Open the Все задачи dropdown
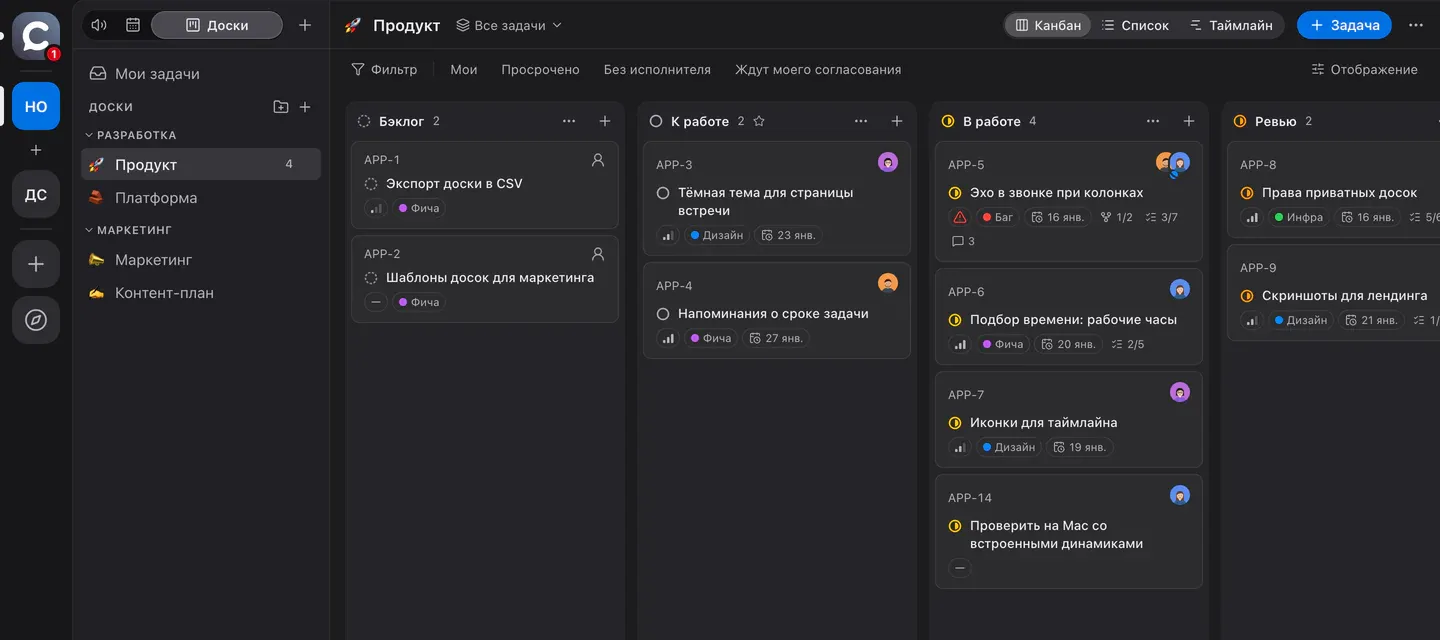This screenshot has height=640, width=1440. [509, 25]
